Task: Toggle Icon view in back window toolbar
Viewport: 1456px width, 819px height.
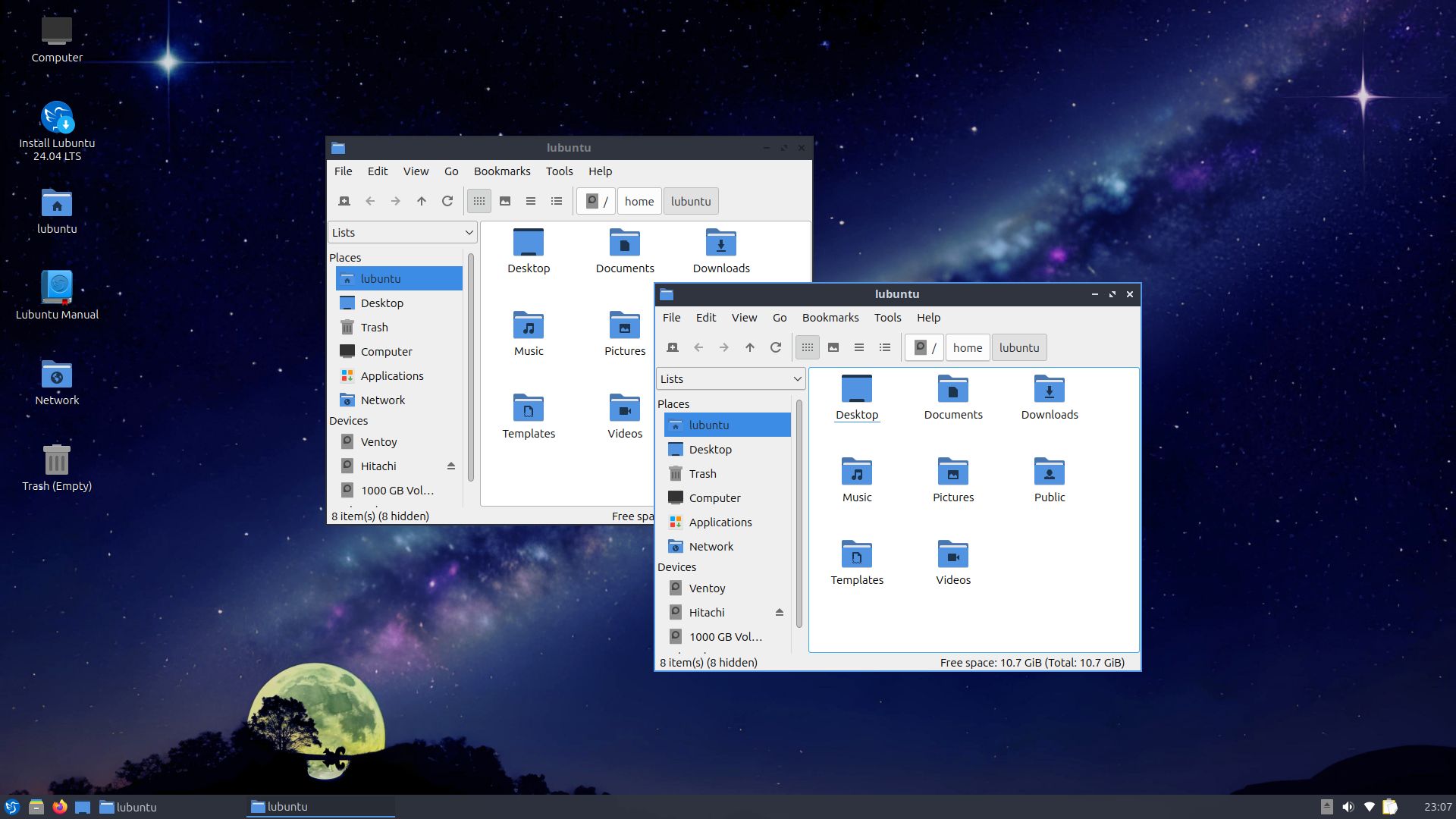Action: point(479,201)
